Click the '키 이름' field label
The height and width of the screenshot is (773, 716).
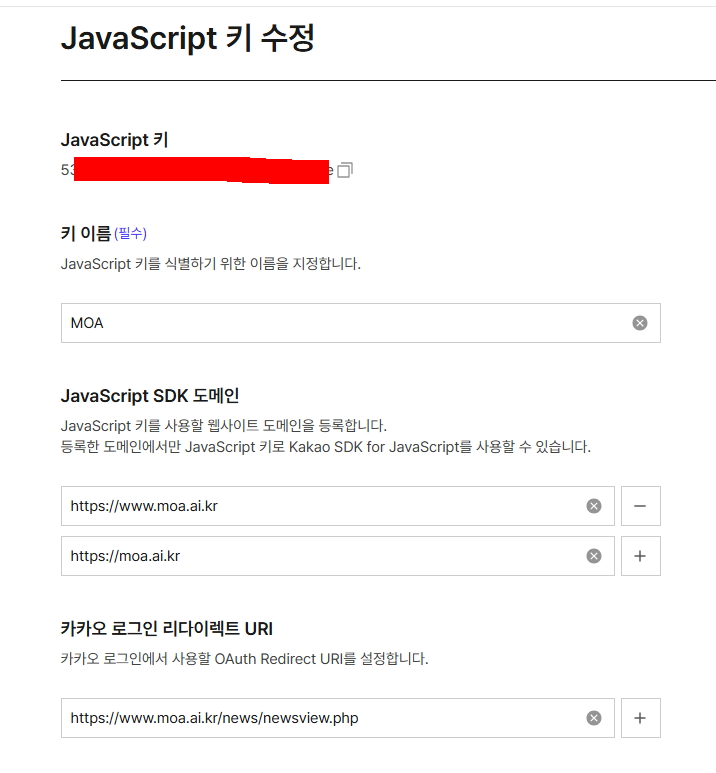click(x=85, y=233)
